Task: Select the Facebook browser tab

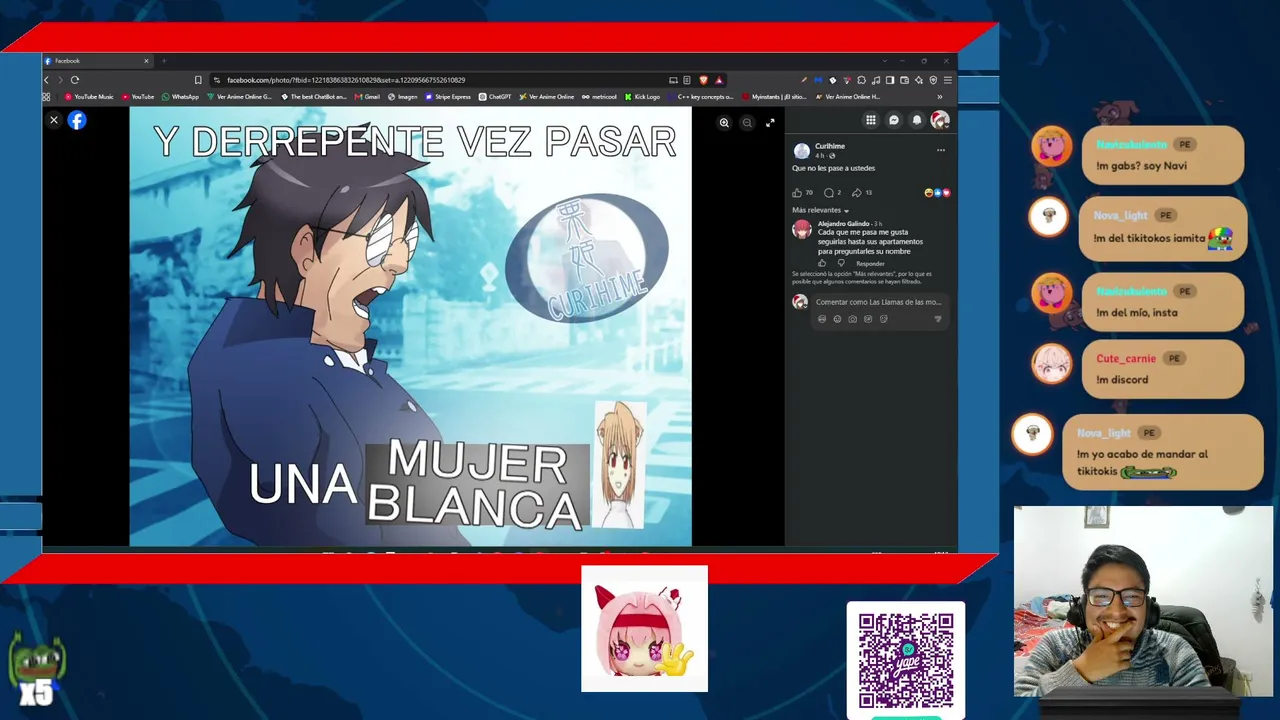Action: [x=97, y=61]
